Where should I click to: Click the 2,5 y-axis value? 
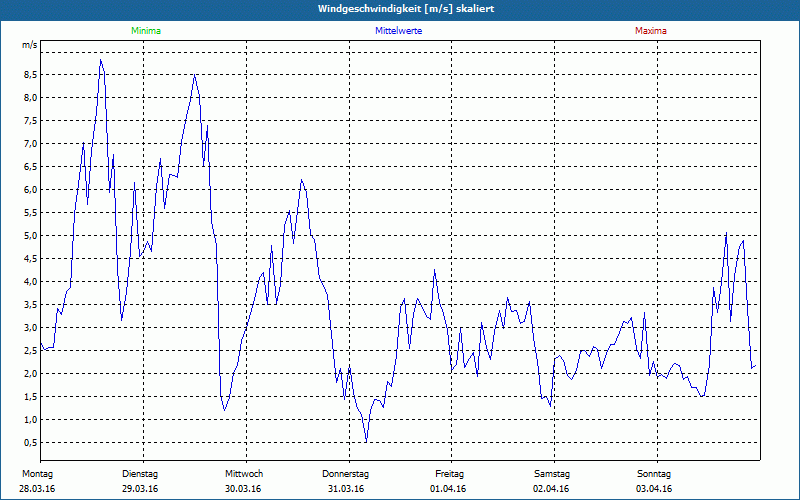[x=31, y=351]
